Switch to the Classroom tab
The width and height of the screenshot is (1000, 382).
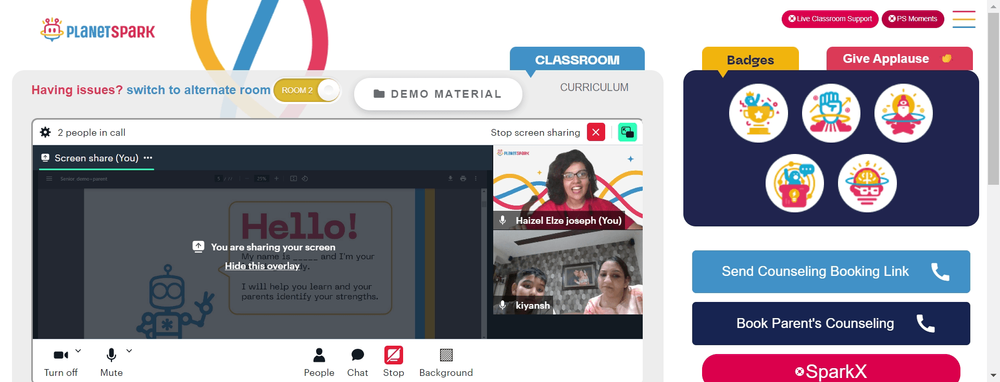point(577,60)
